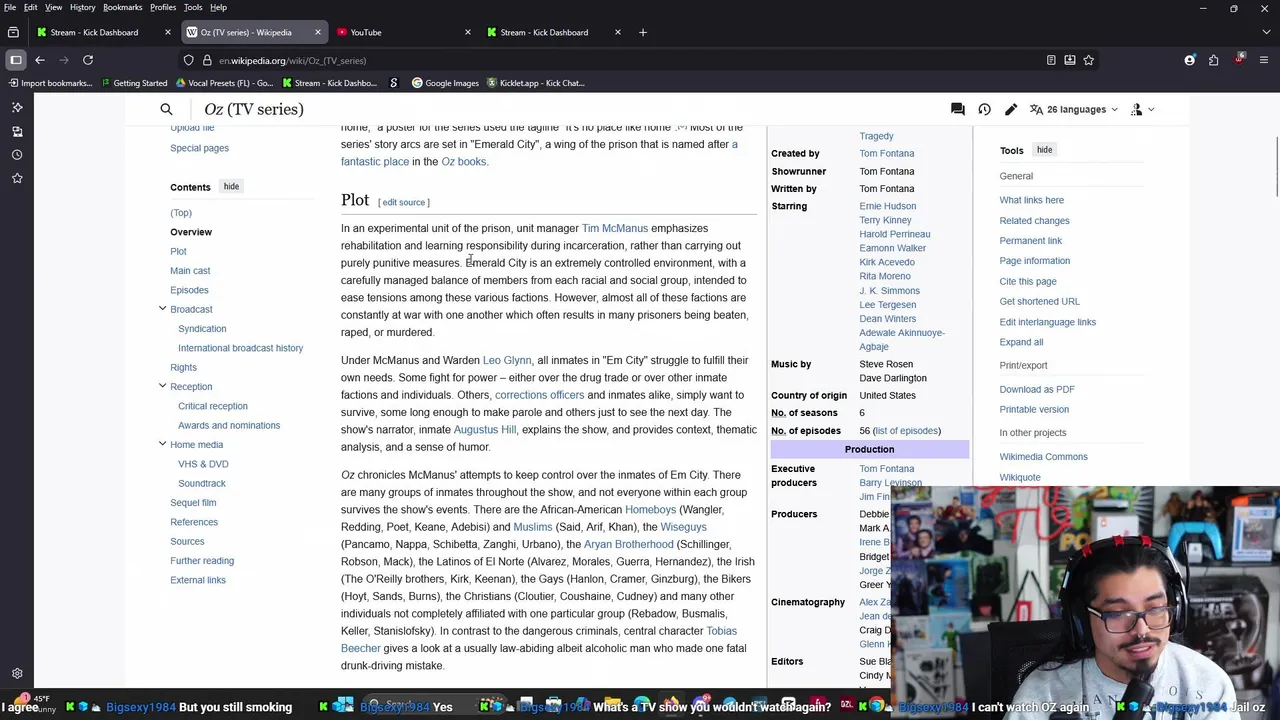This screenshot has height=720, width=1280.
Task: Go back to the previous page
Action: (40, 60)
